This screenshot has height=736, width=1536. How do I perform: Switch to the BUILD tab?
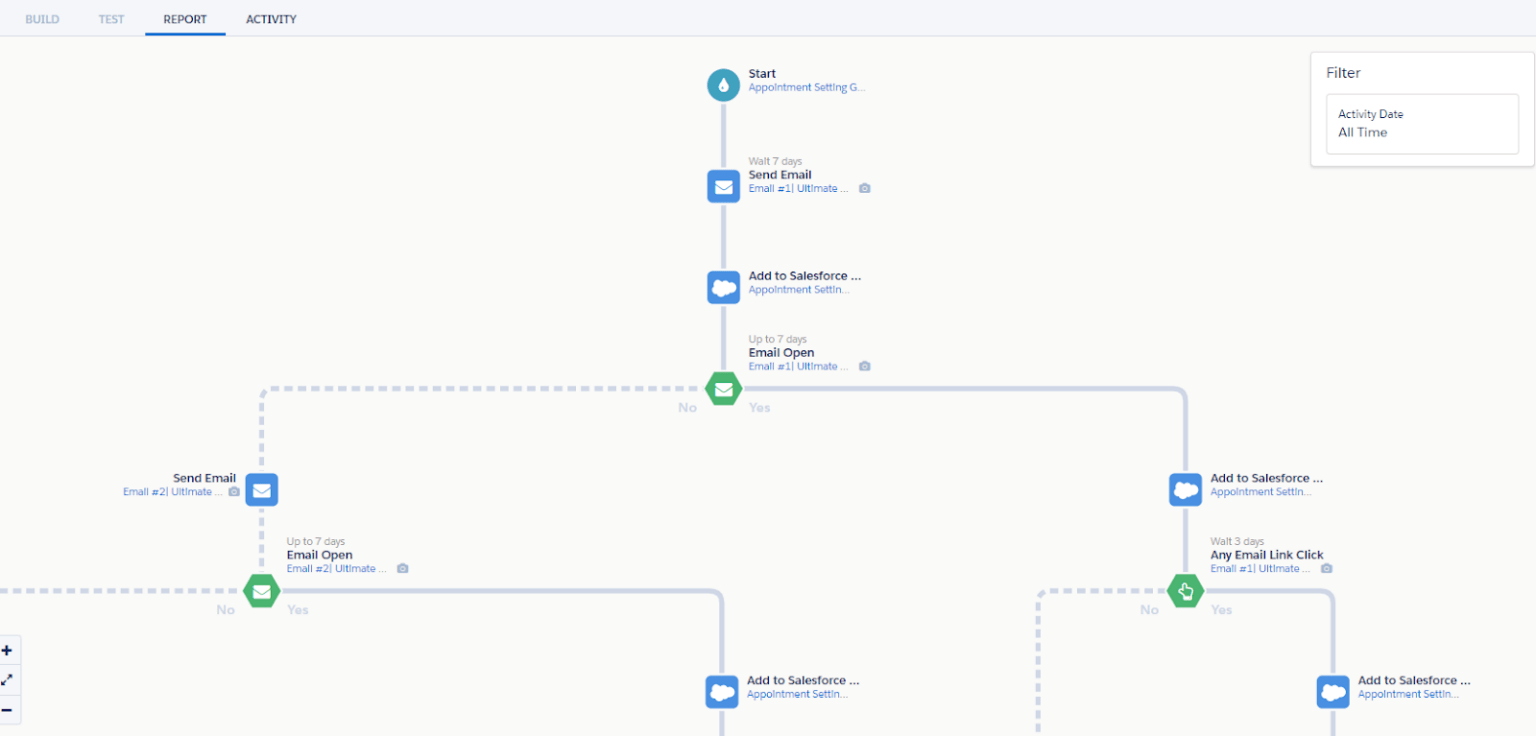coord(42,18)
